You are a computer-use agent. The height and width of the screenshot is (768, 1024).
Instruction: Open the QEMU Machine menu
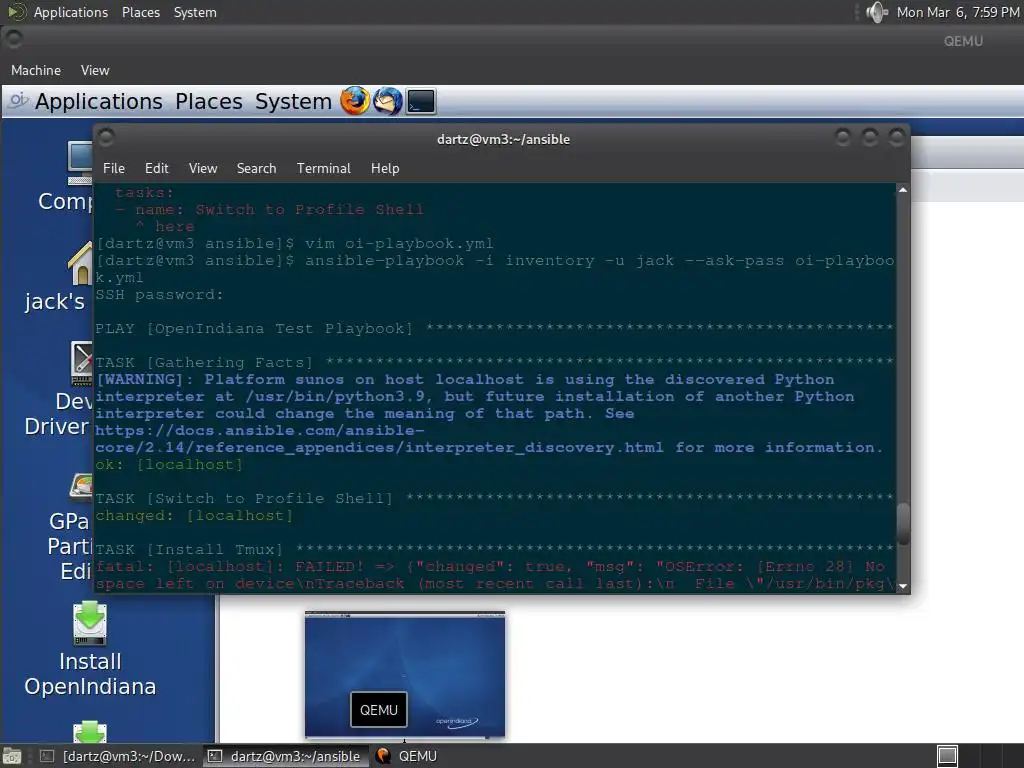[x=36, y=71]
